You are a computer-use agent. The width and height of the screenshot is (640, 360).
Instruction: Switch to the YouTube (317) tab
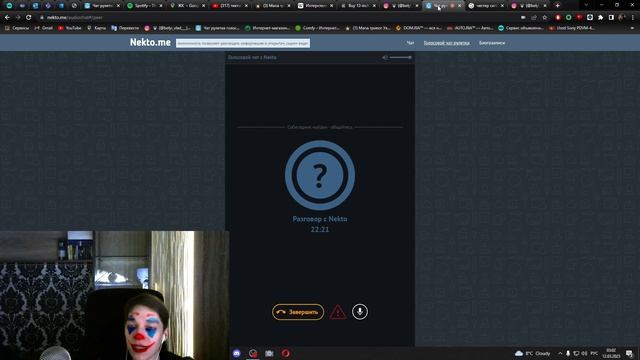coord(230,6)
